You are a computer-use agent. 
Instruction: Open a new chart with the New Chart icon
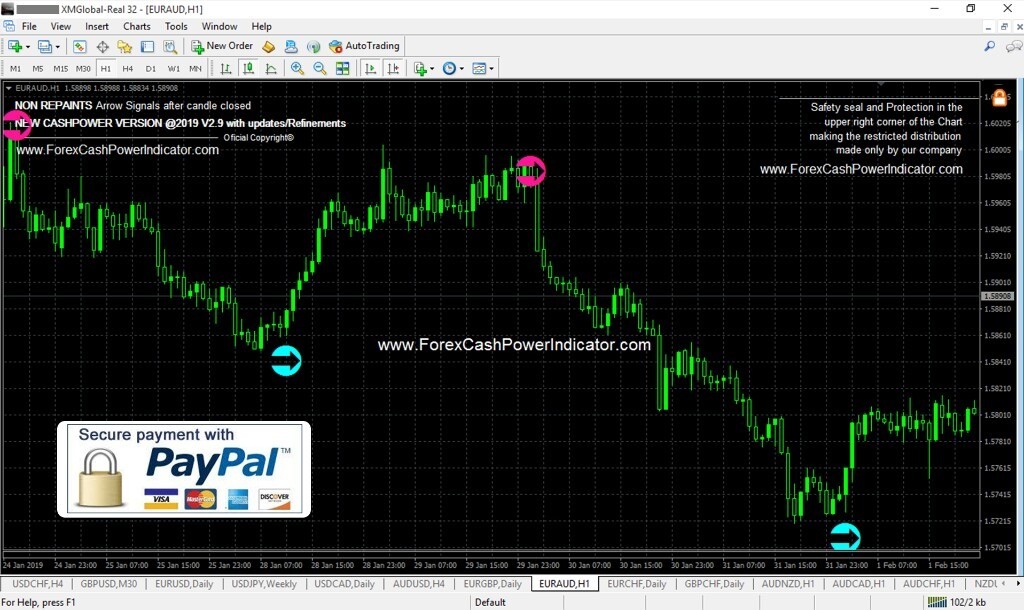click(15, 46)
